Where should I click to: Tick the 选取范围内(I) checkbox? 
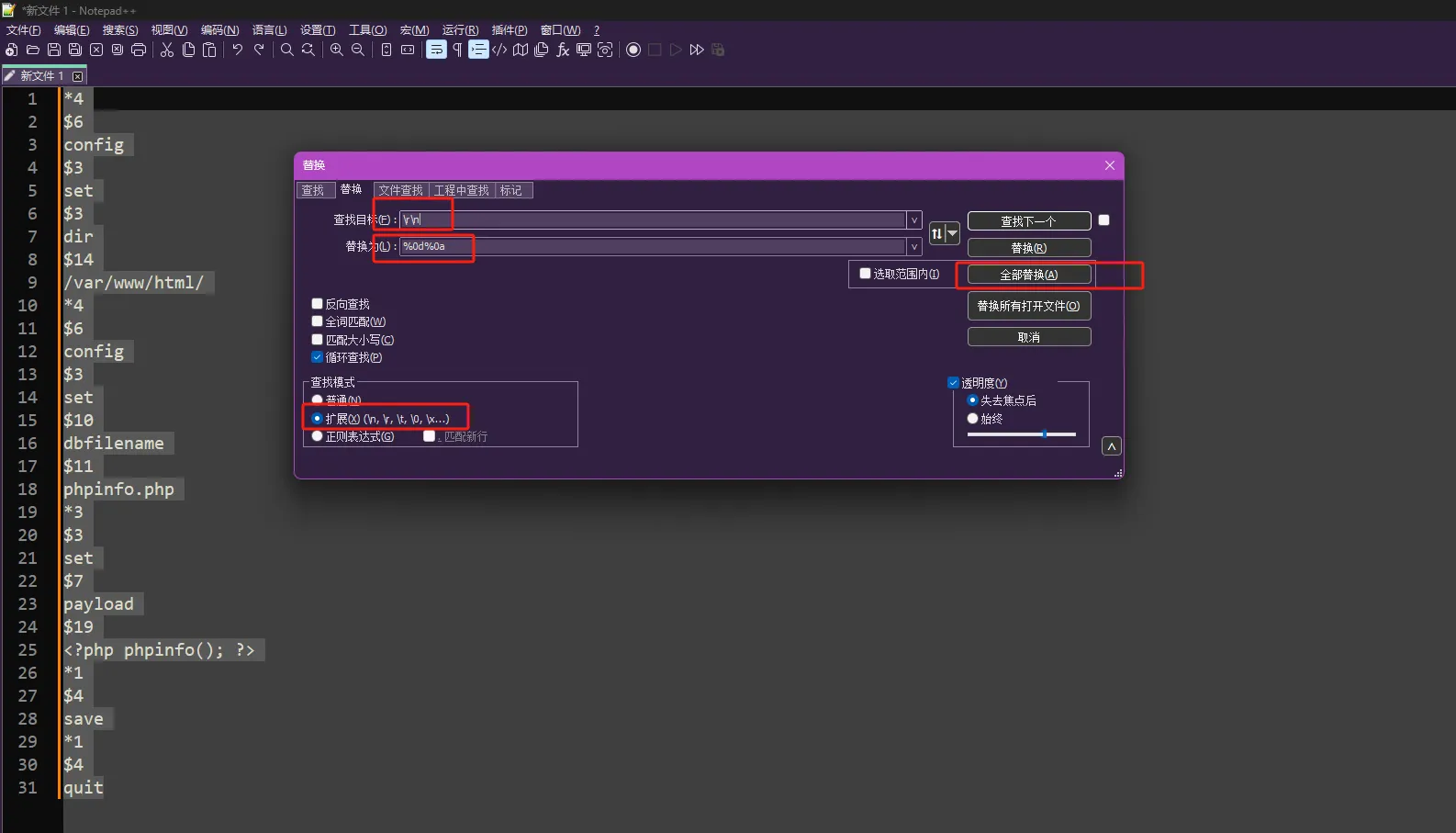click(x=865, y=274)
